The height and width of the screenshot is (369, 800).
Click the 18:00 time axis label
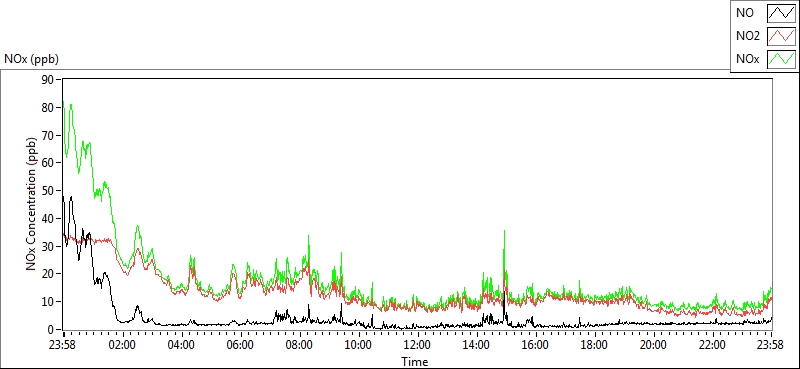[594, 345]
